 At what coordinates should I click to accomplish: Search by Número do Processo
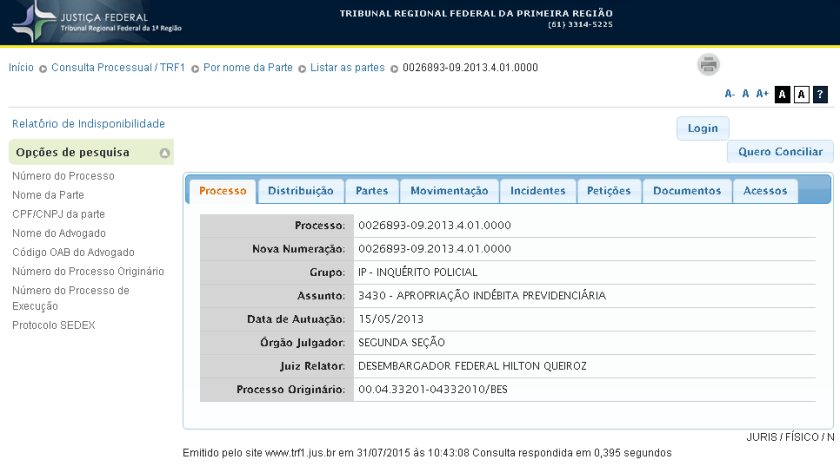coord(63,176)
